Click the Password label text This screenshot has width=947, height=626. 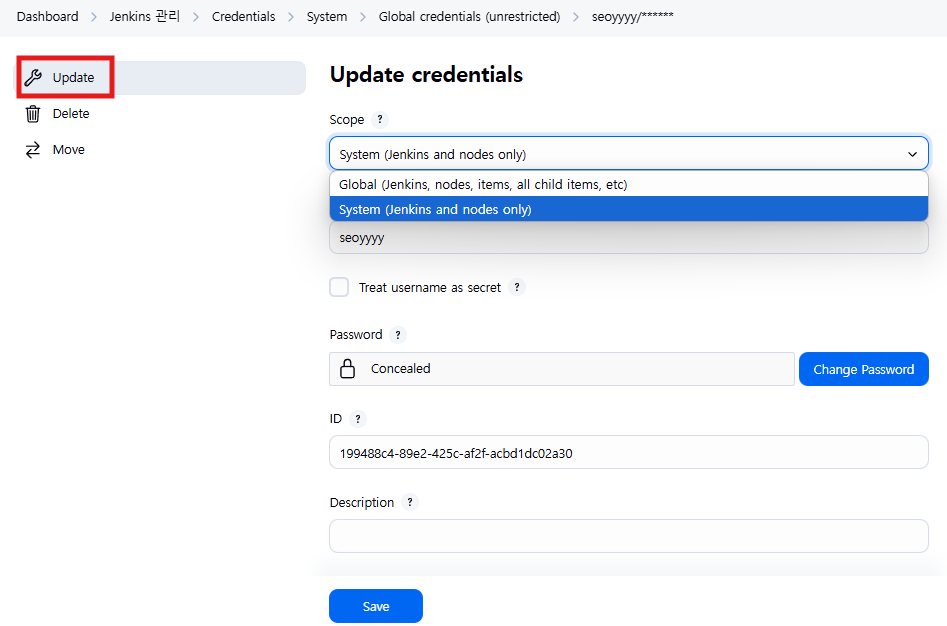356,334
